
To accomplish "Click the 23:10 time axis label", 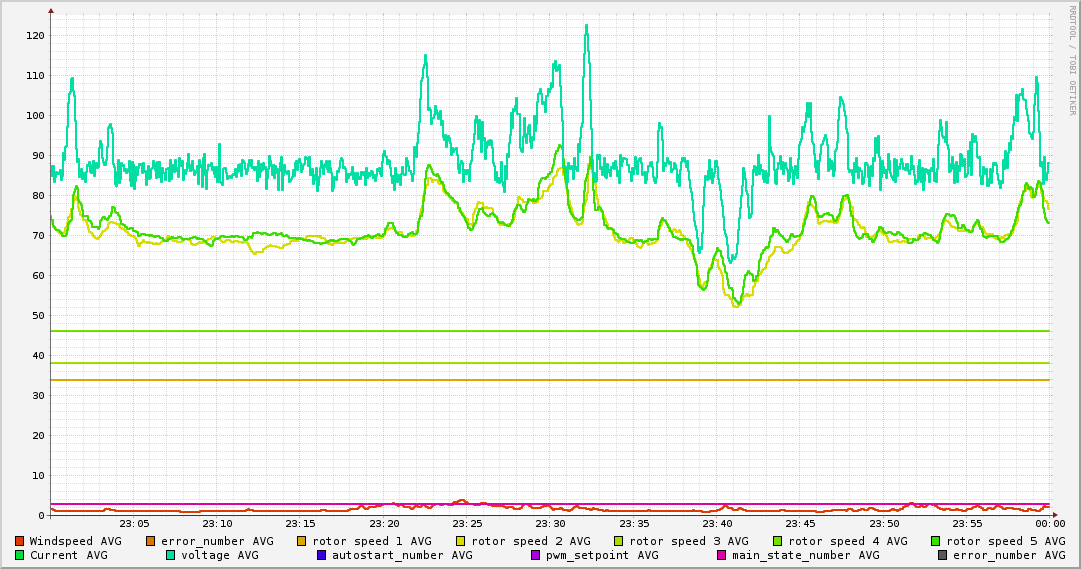I will [x=217, y=524].
